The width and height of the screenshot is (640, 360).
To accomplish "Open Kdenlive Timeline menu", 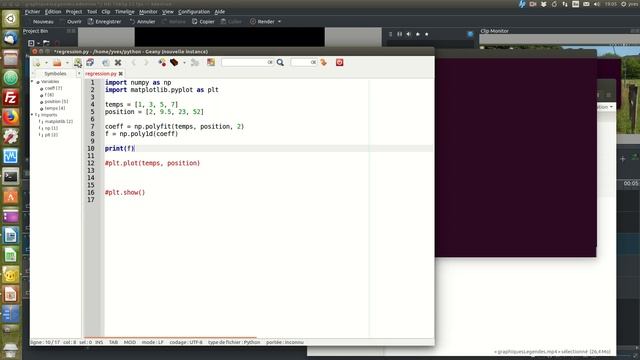I will [124, 12].
